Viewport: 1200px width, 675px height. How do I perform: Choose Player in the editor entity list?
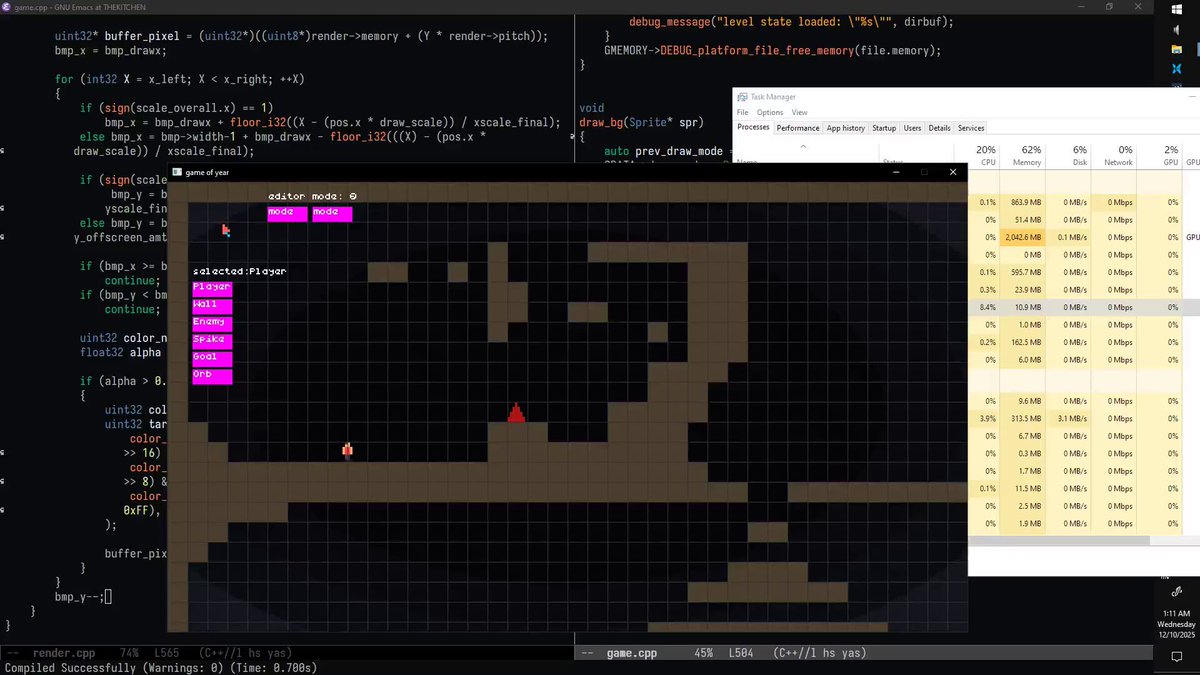click(212, 287)
